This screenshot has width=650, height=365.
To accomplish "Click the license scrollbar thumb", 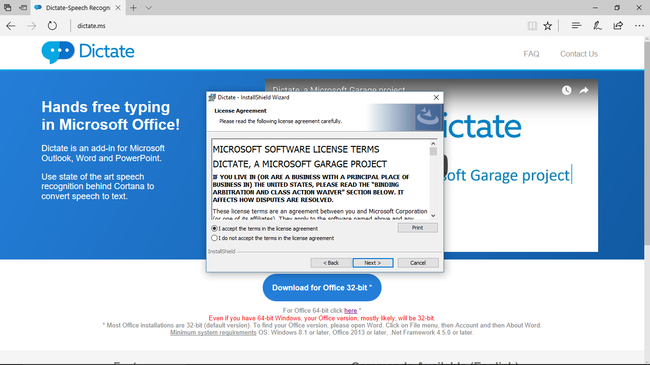I will point(433,151).
